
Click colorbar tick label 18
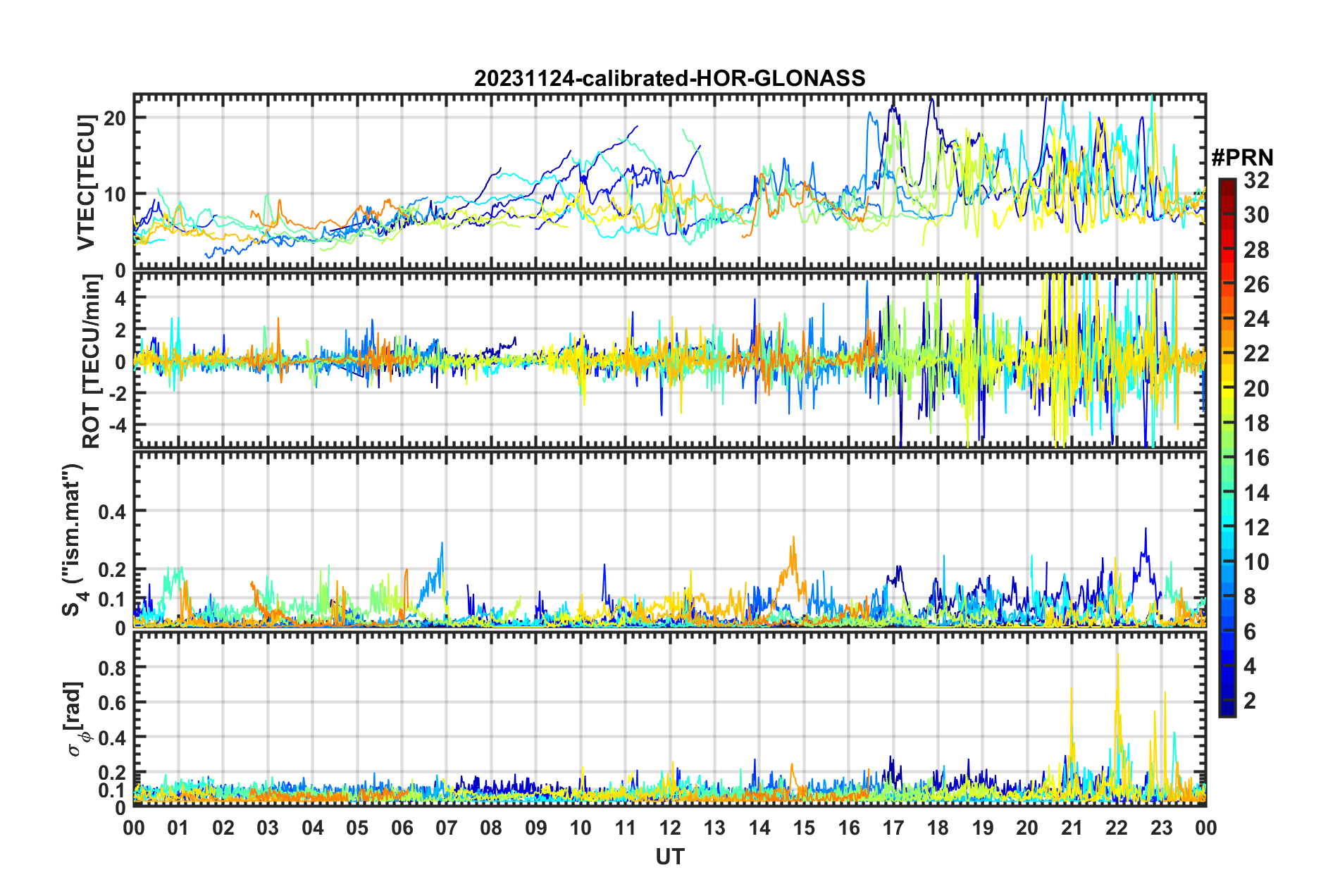tap(1255, 423)
